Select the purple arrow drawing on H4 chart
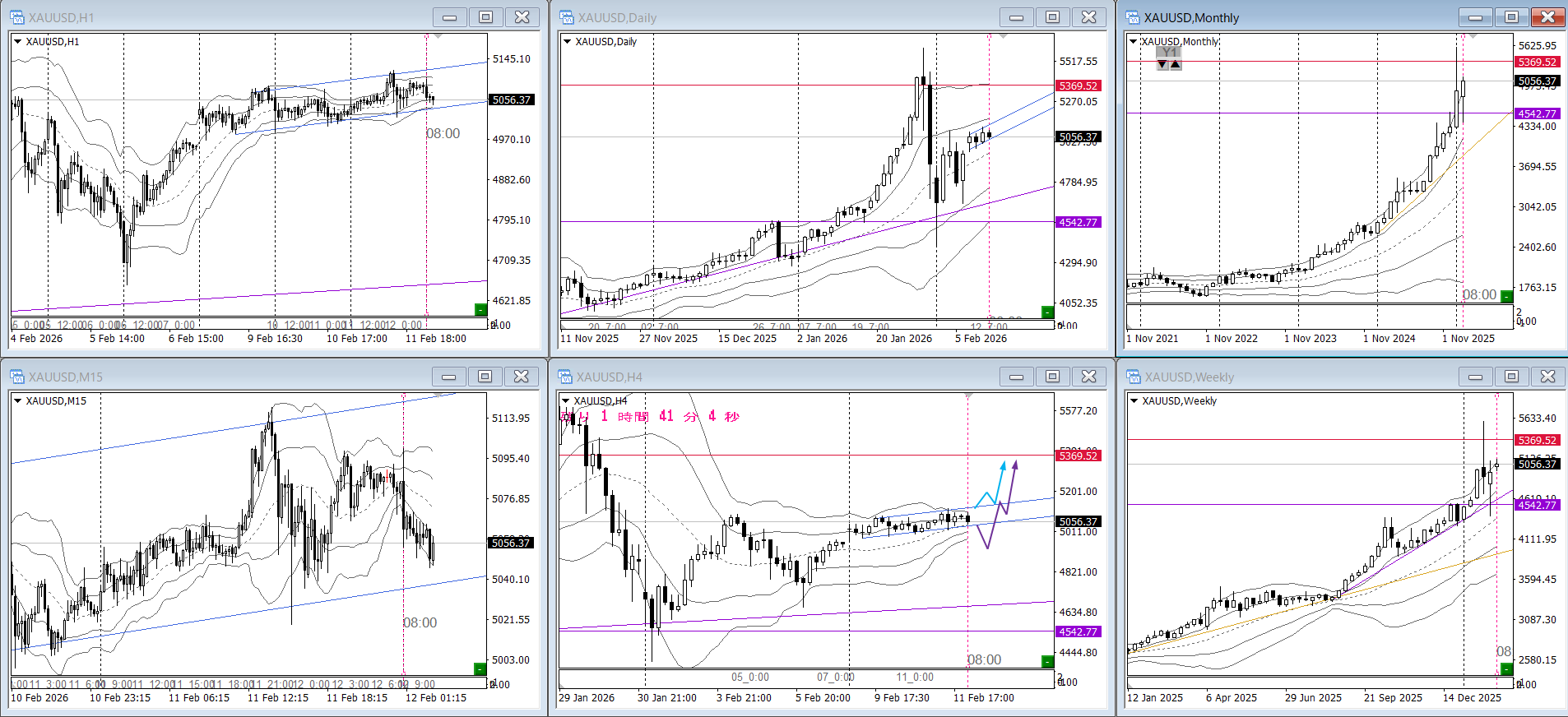The height and width of the screenshot is (717, 1568). pos(1015,467)
